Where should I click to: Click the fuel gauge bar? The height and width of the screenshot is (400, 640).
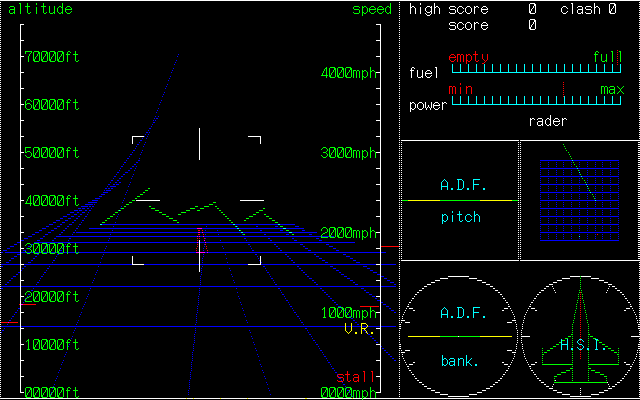(535, 70)
